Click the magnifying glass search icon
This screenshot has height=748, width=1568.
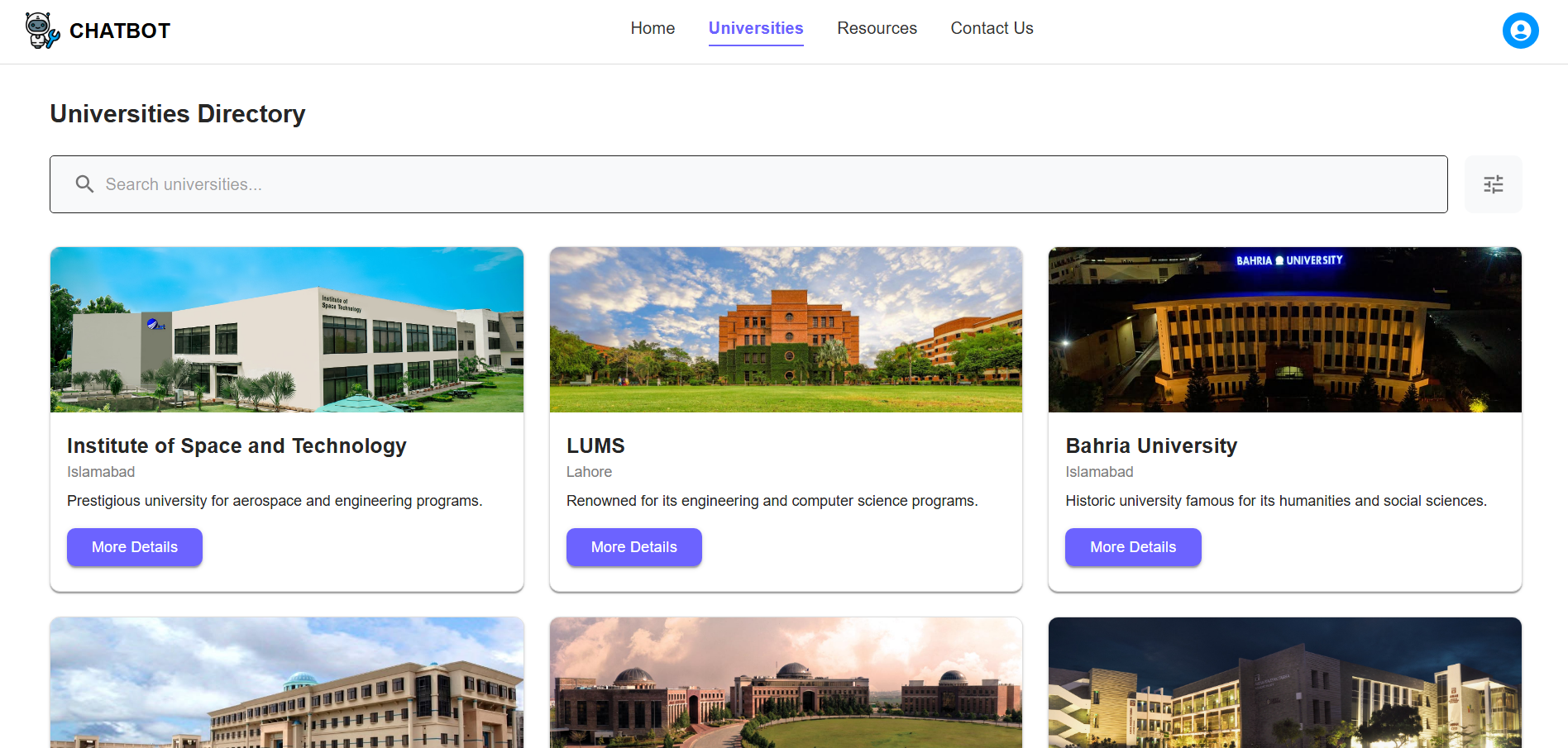click(84, 184)
